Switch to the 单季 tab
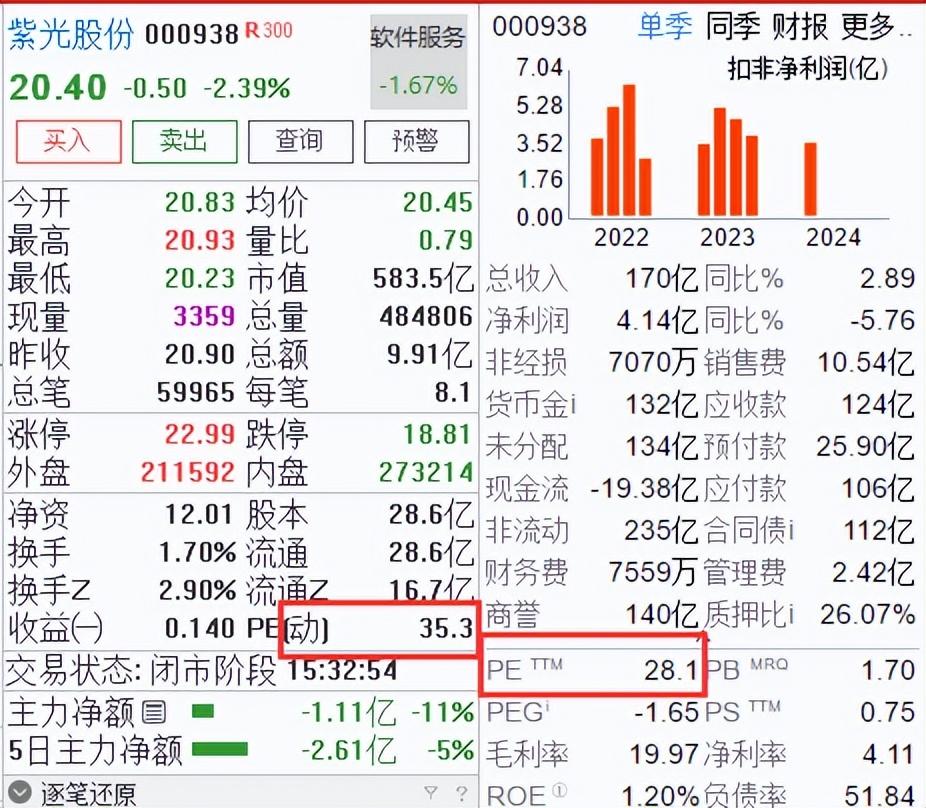This screenshot has width=926, height=808. tap(665, 27)
